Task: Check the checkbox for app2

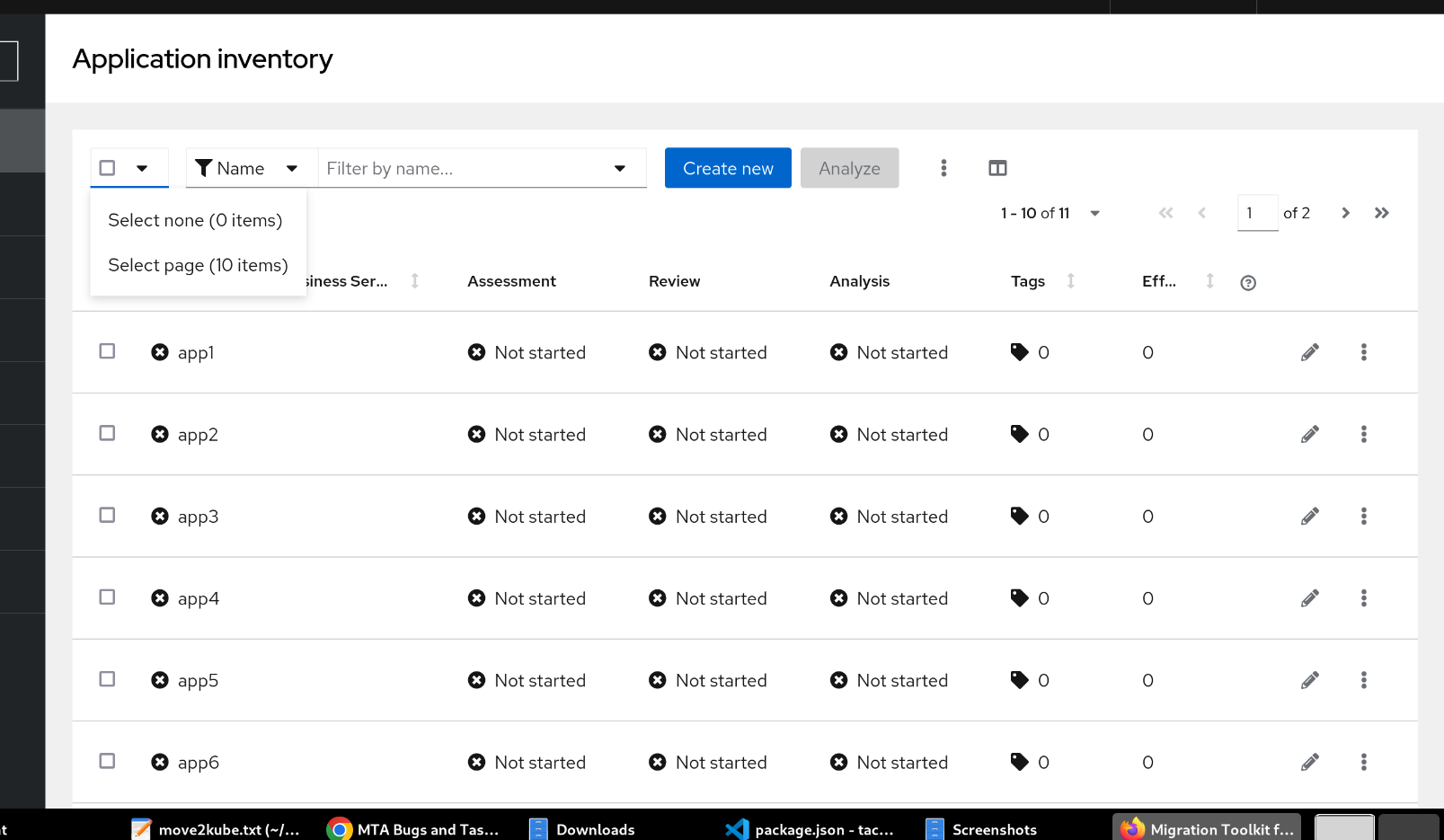Action: coord(107,433)
